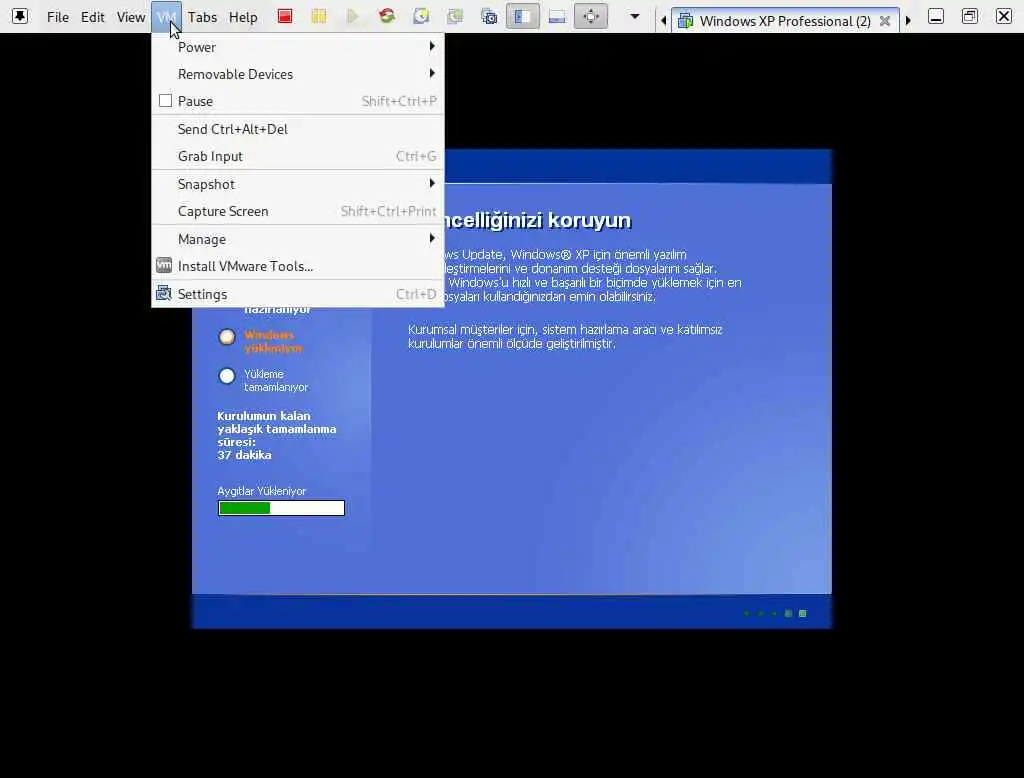Expand the Manage submenu

(432, 238)
